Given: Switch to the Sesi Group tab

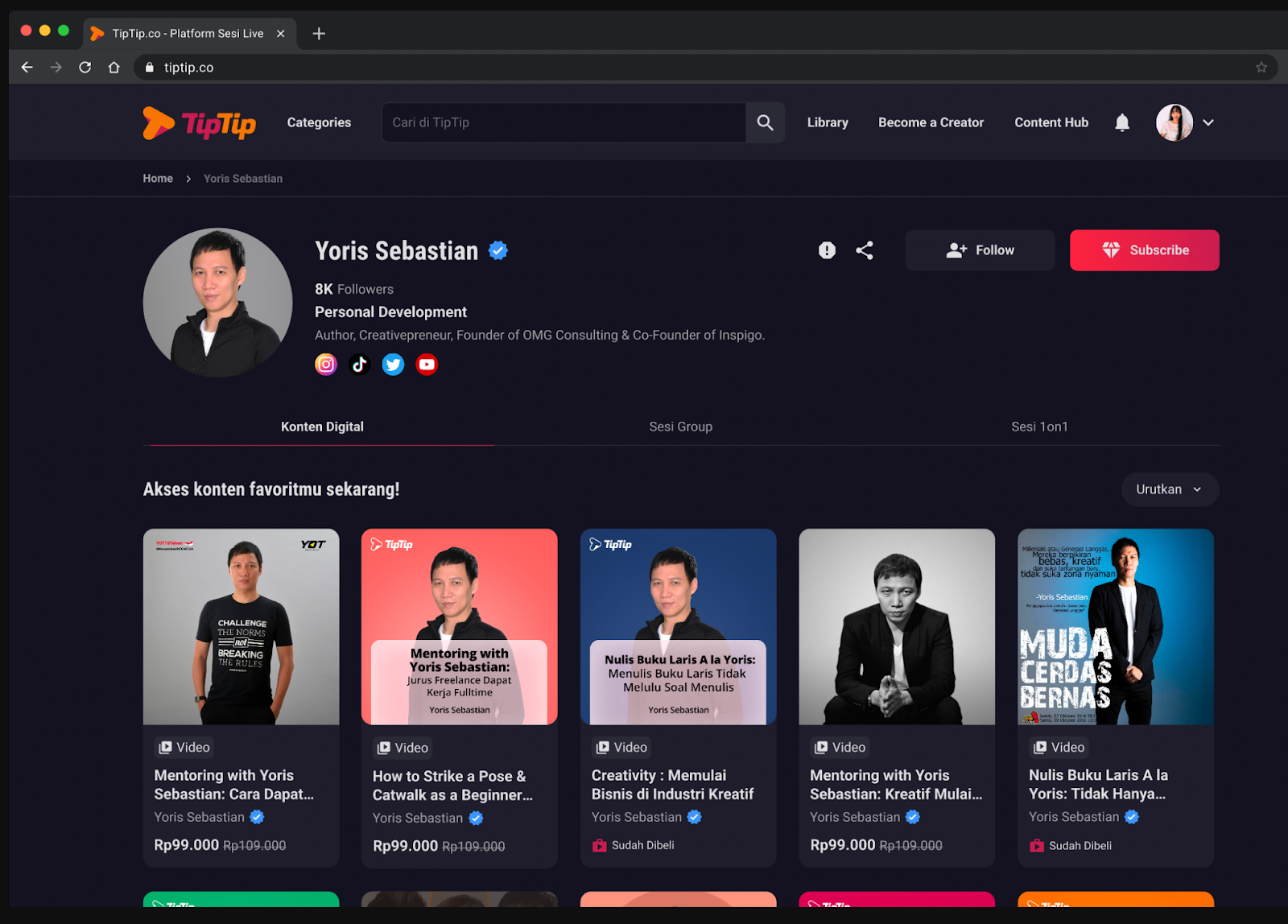Looking at the screenshot, I should tap(681, 427).
